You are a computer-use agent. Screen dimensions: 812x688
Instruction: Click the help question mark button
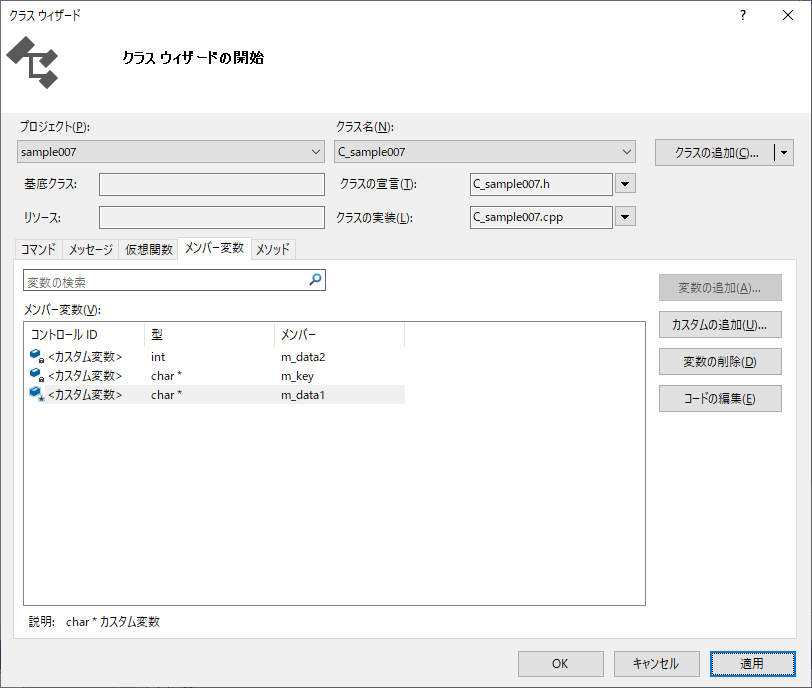(x=743, y=16)
